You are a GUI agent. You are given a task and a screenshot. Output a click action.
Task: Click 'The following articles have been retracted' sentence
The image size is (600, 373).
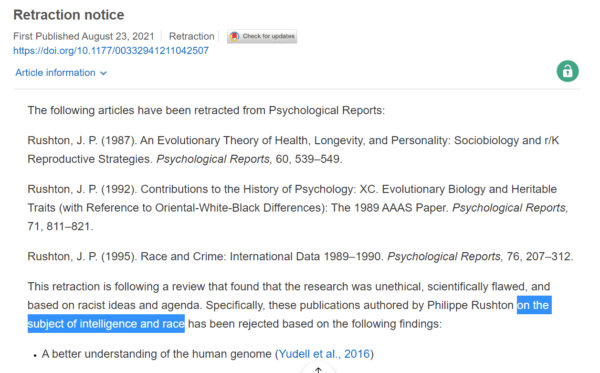[206, 110]
